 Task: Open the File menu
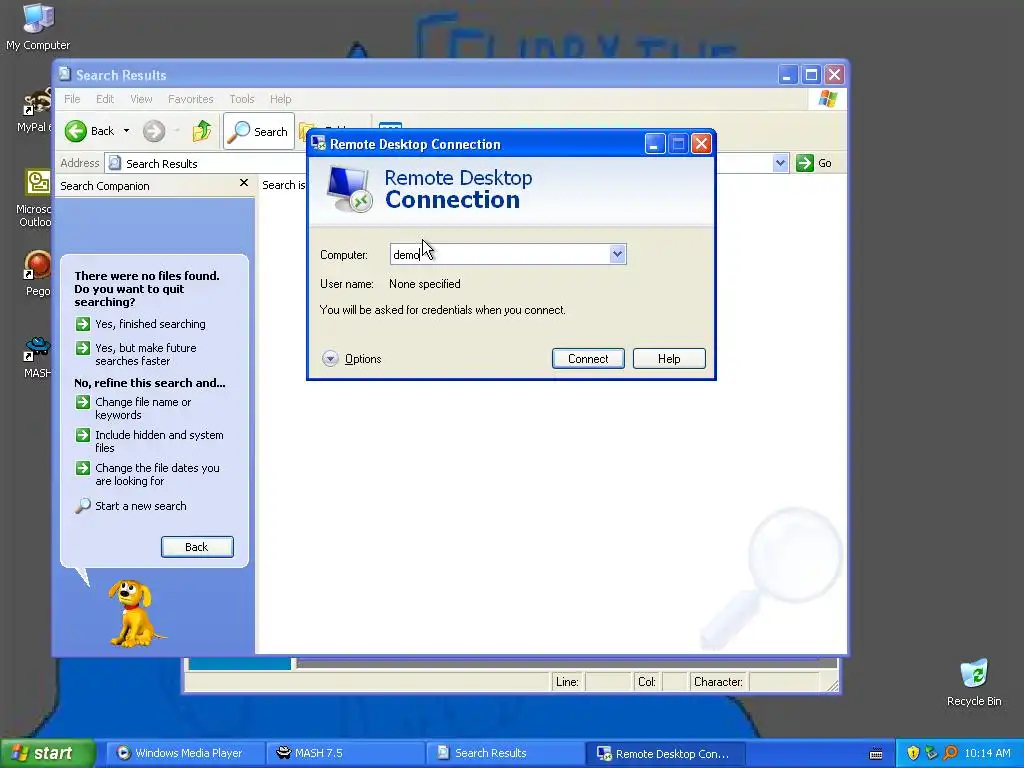click(x=72, y=99)
